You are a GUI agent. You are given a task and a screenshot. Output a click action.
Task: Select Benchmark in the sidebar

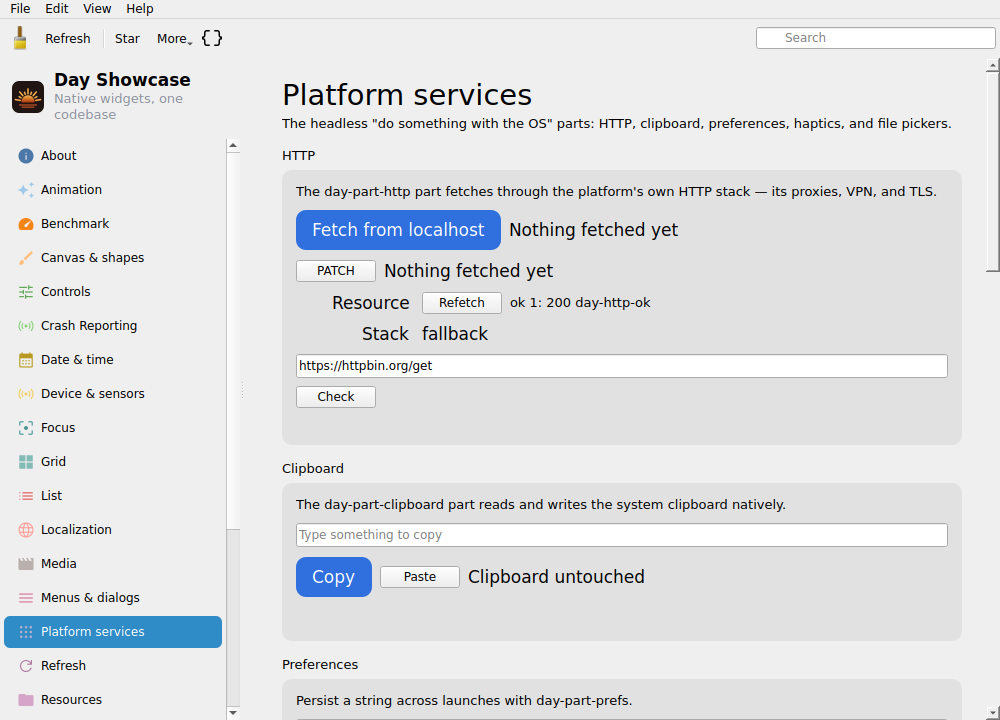[113, 224]
